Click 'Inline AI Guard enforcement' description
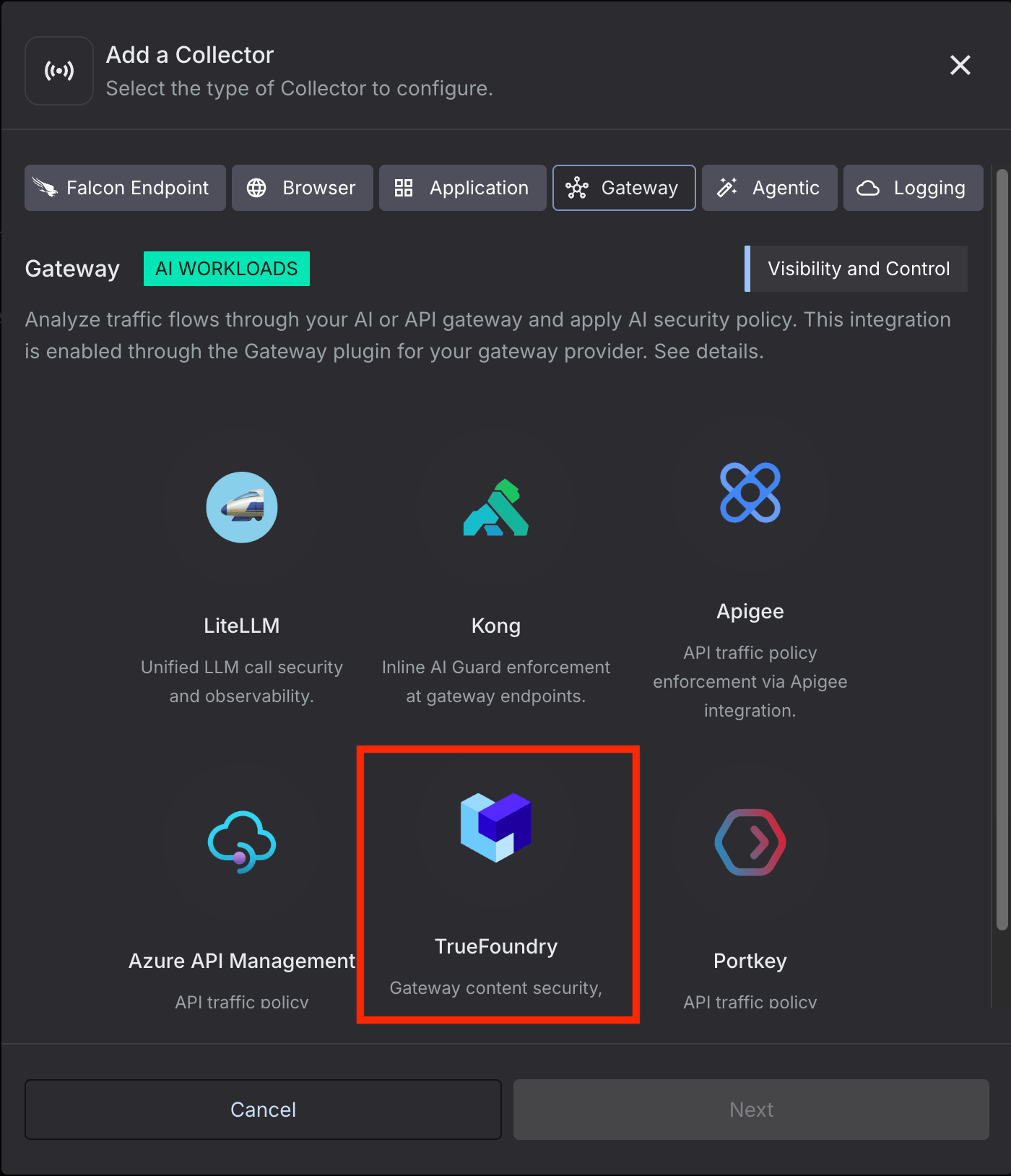The image size is (1011, 1176). click(496, 667)
